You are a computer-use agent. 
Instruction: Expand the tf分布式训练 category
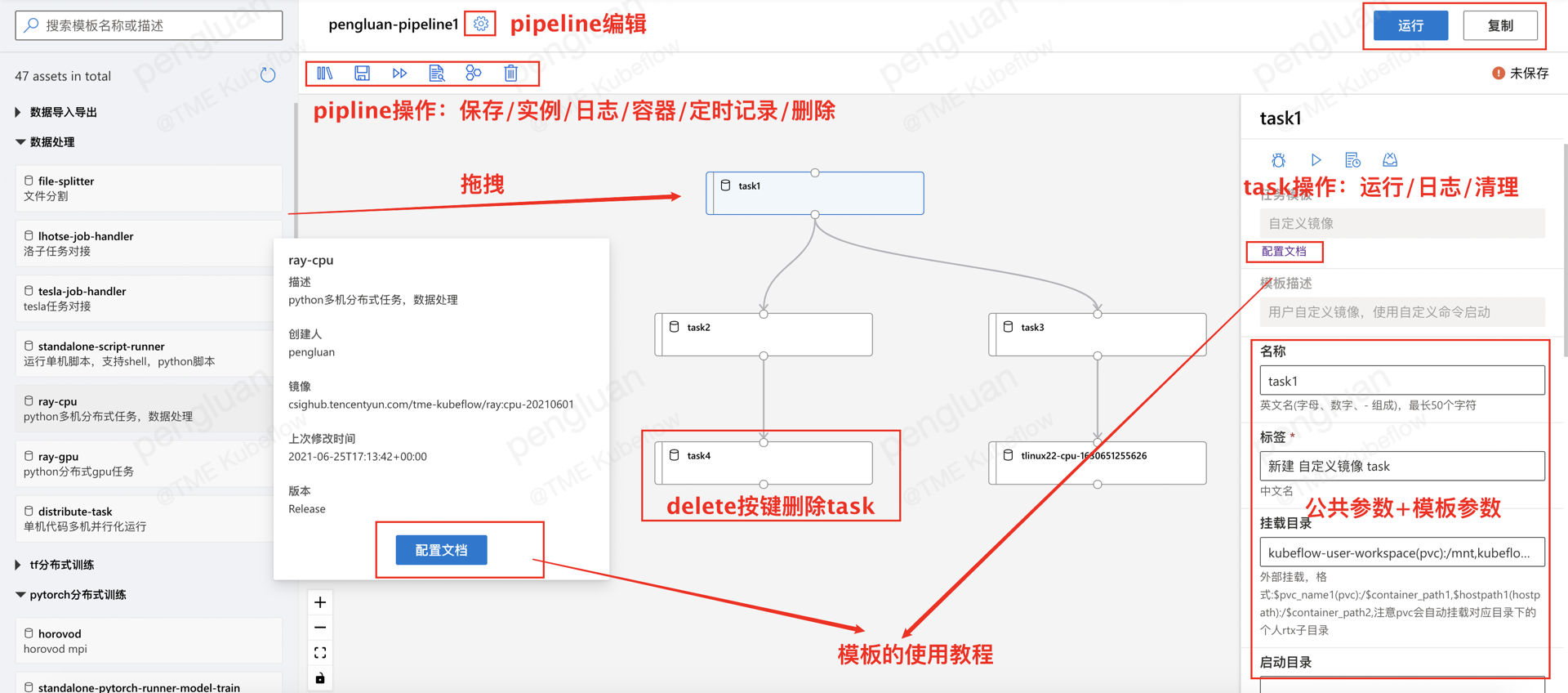pyautogui.click(x=18, y=565)
